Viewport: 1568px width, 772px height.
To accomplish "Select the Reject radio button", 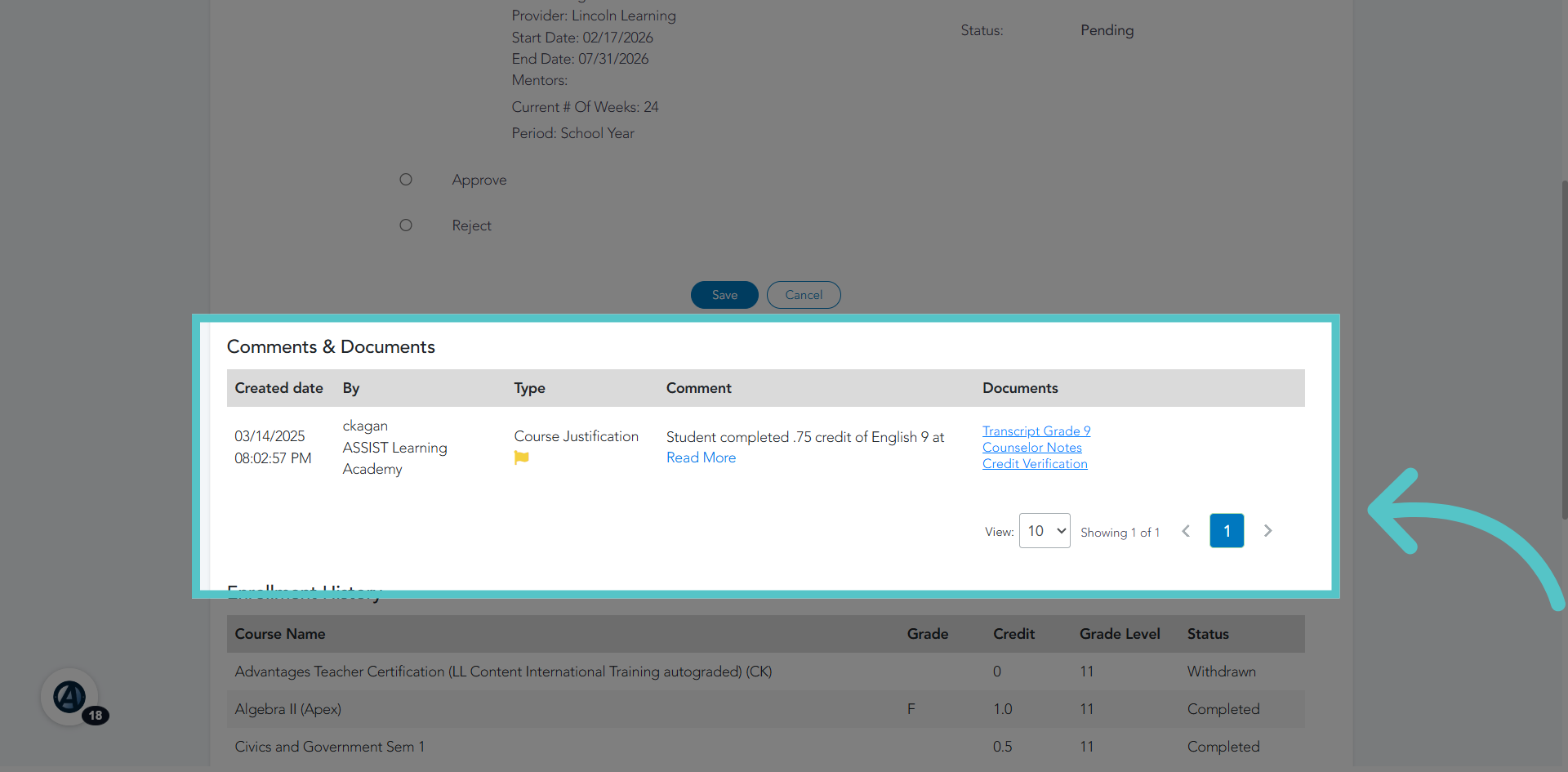I will point(406,225).
